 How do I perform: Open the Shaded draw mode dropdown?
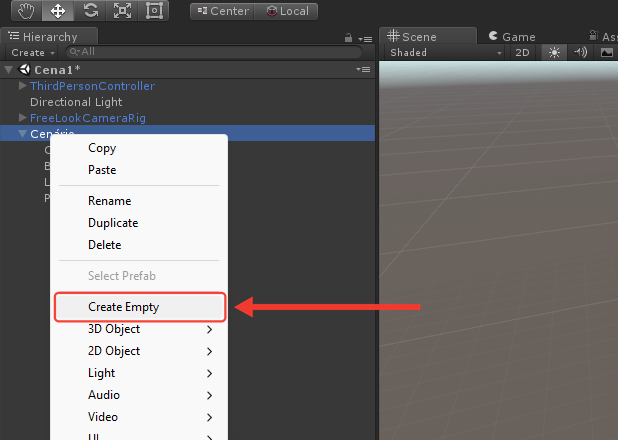point(446,52)
